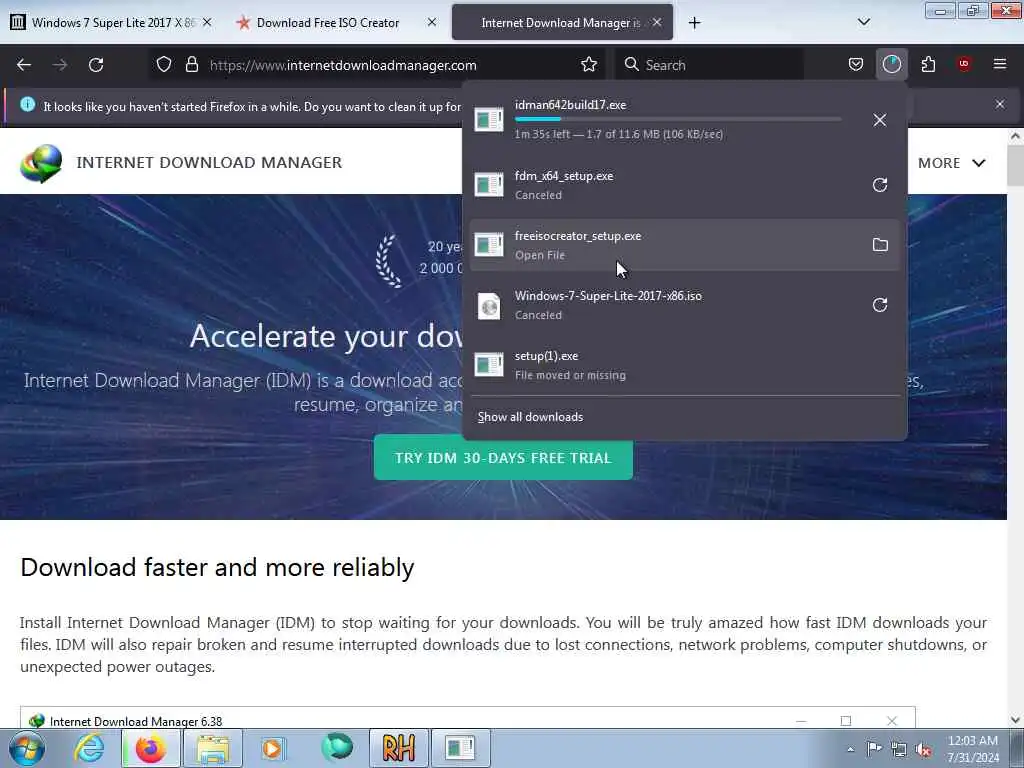This screenshot has height=768, width=1024.
Task: Open the Firefox hamburger menu
Action: coord(1000,64)
